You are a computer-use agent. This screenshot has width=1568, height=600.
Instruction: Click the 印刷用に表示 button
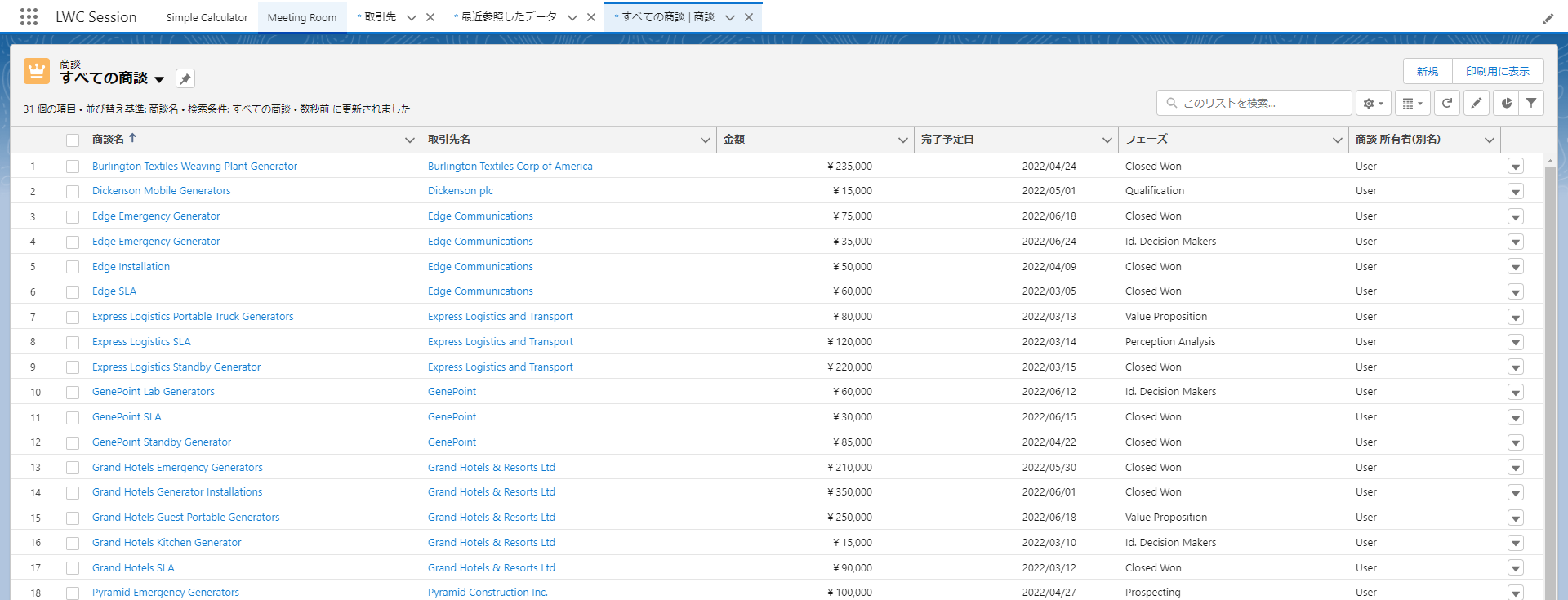point(1498,71)
